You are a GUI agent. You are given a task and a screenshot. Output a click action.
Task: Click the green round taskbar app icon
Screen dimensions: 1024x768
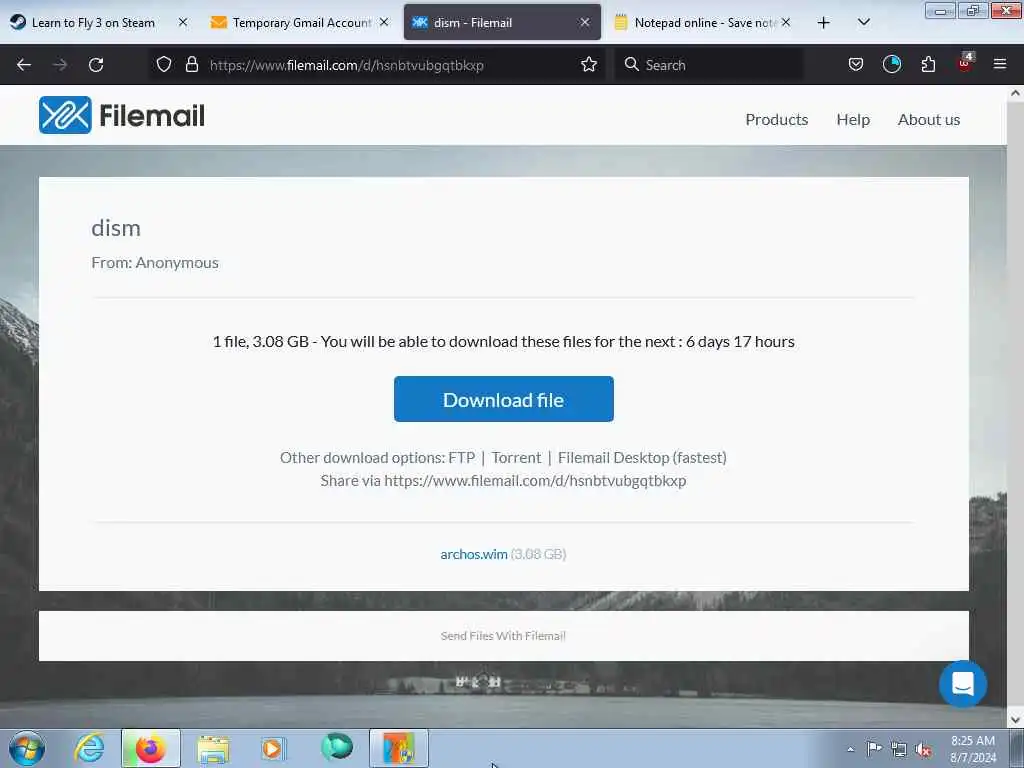point(337,746)
